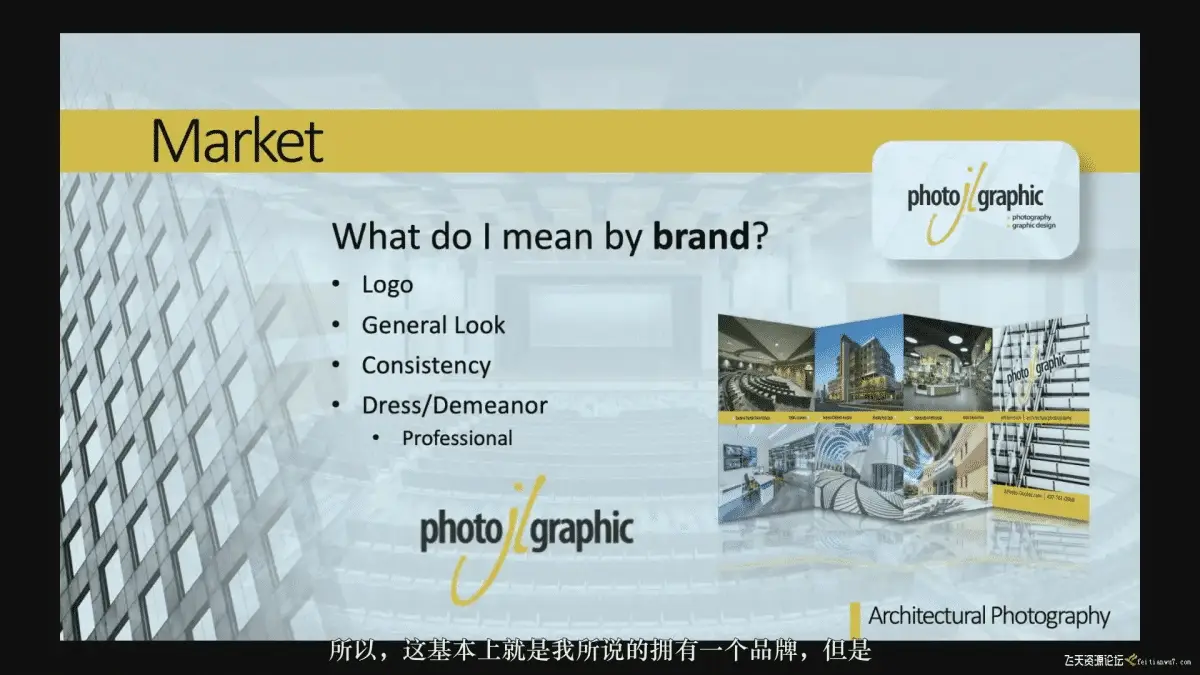Click the 'Market' slide title
The height and width of the screenshot is (675, 1200).
(x=238, y=141)
